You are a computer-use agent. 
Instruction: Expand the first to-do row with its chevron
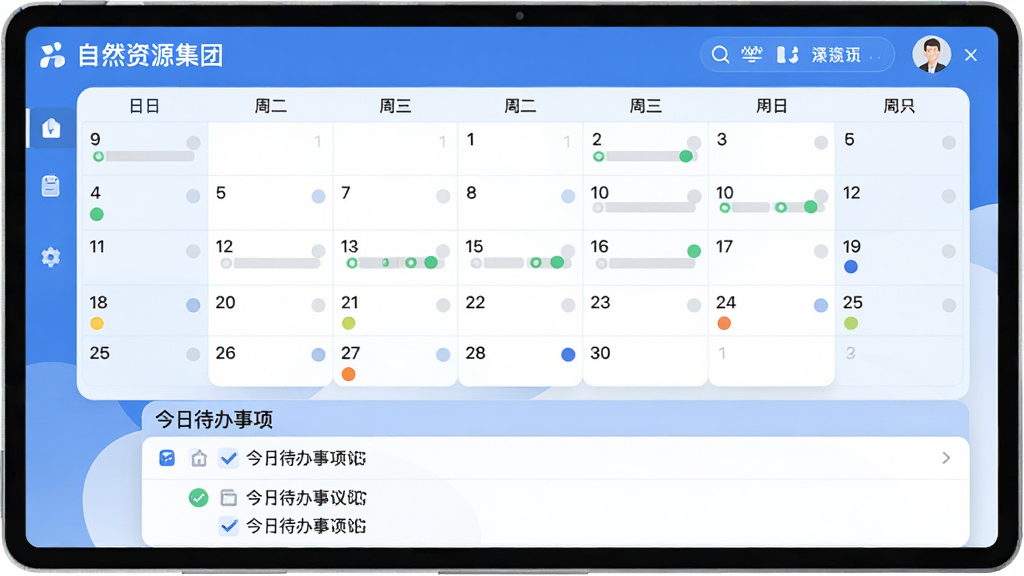pyautogui.click(x=946, y=458)
